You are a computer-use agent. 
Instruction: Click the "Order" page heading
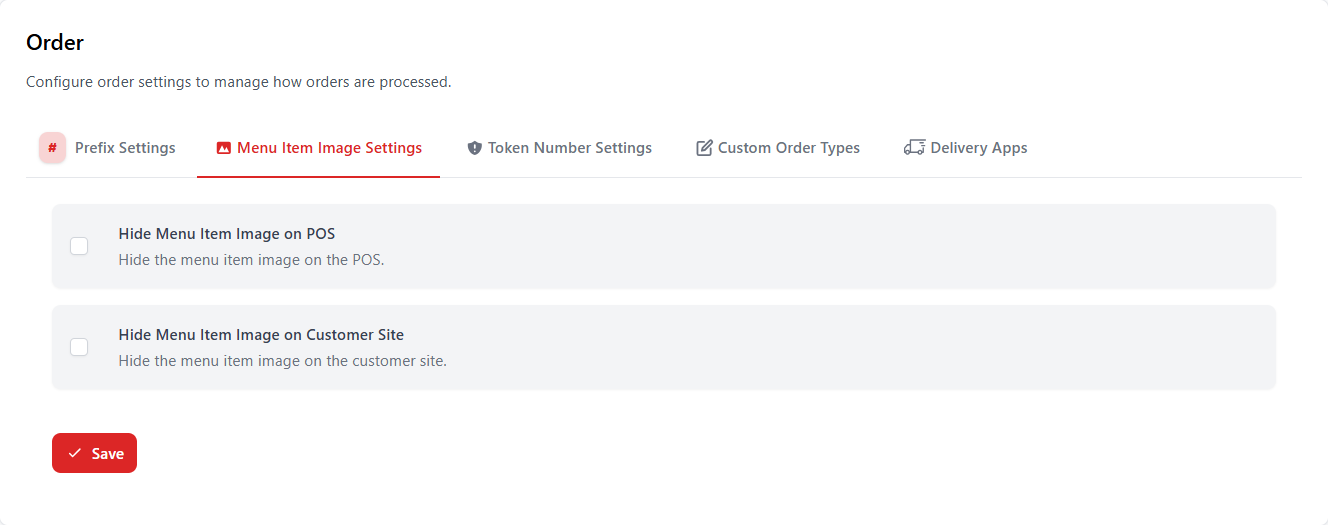pos(55,42)
